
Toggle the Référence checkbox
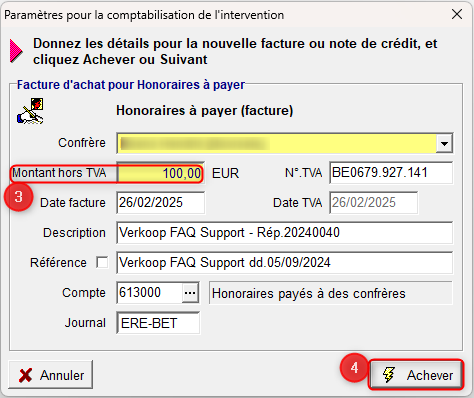[x=102, y=262]
